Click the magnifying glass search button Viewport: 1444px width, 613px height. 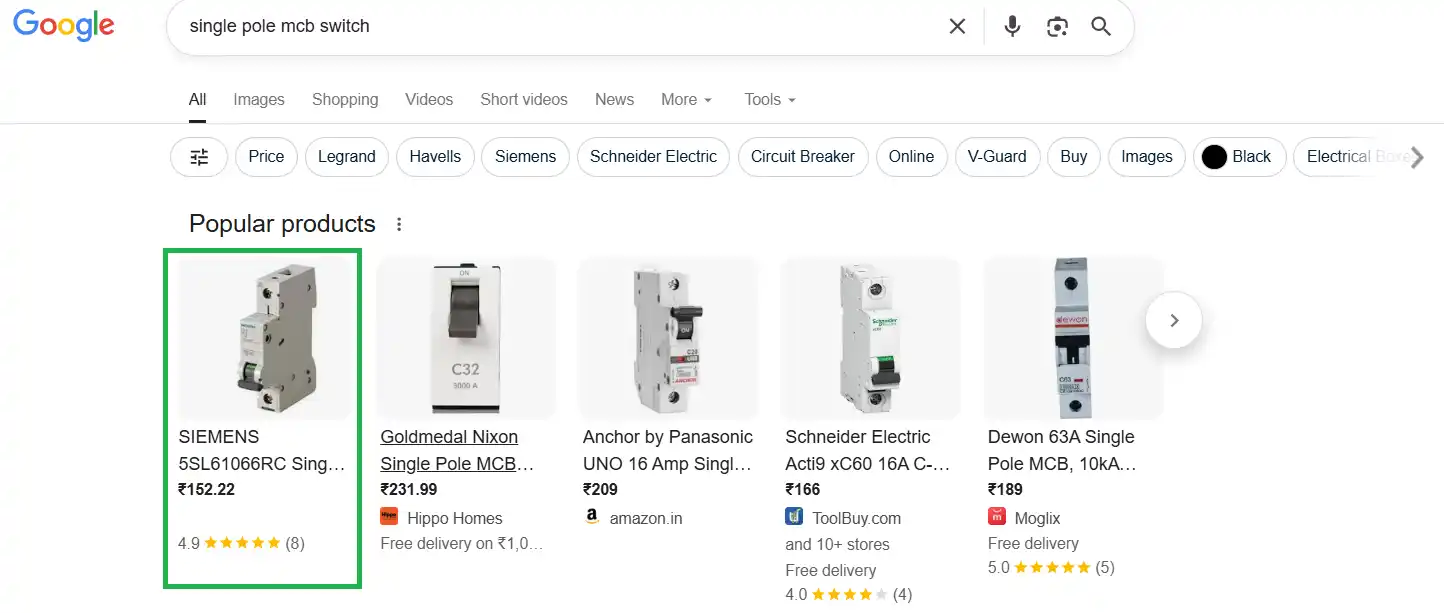1101,27
